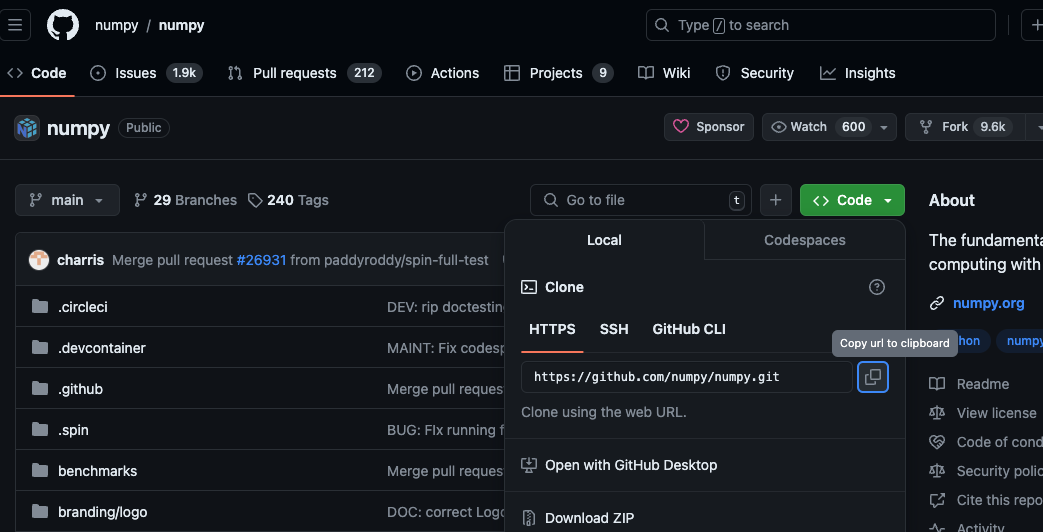Open the benchmarks folder
This screenshot has height=532, width=1043.
tap(98, 471)
